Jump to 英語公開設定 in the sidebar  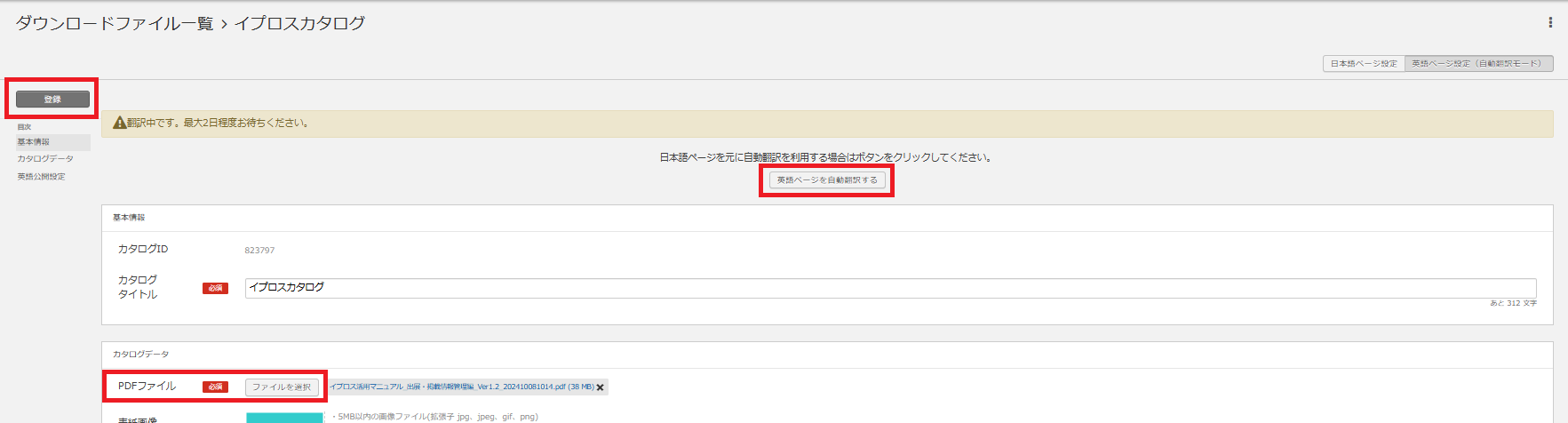(x=41, y=177)
